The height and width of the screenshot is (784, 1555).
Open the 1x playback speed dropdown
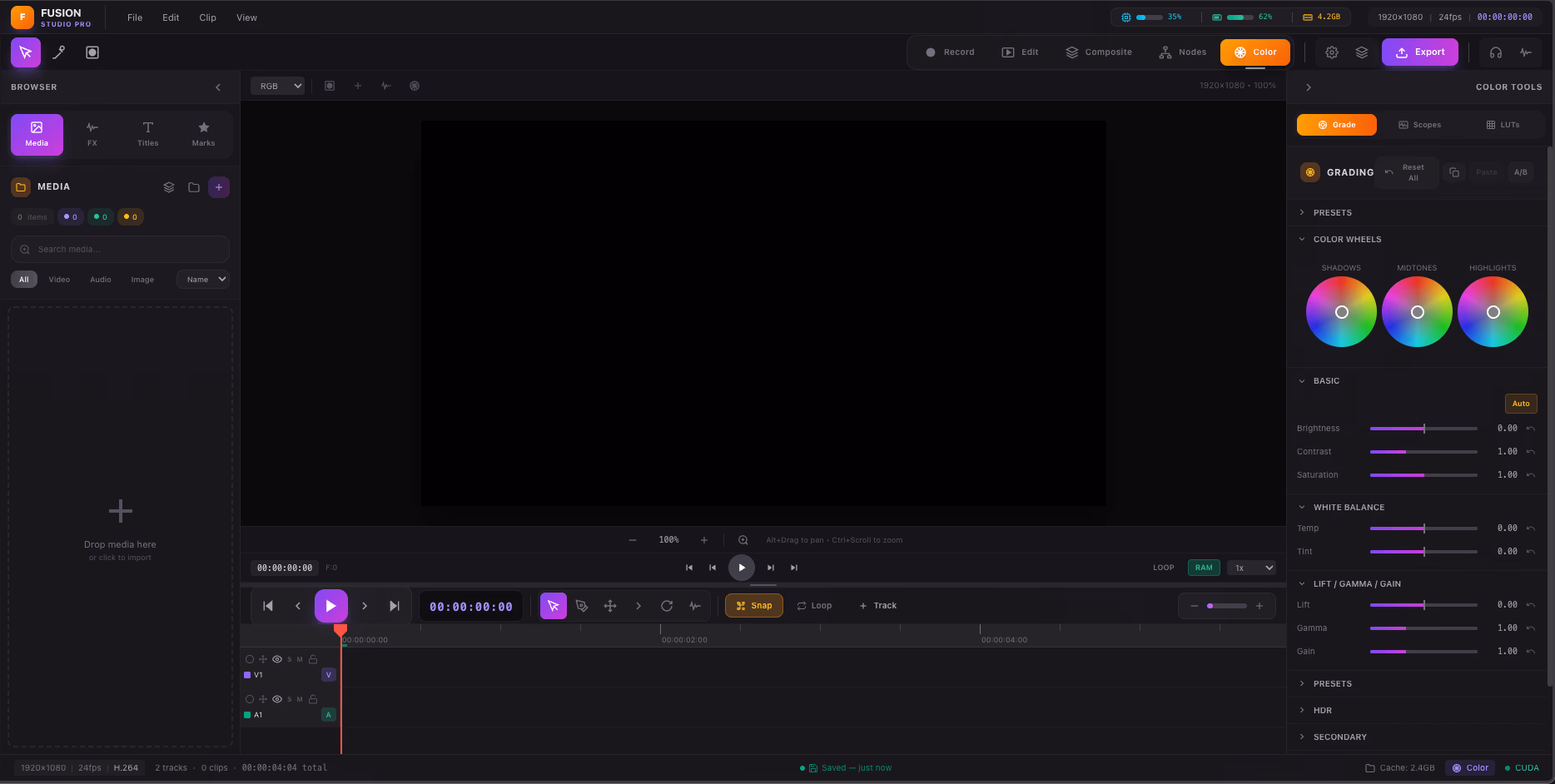point(1252,568)
